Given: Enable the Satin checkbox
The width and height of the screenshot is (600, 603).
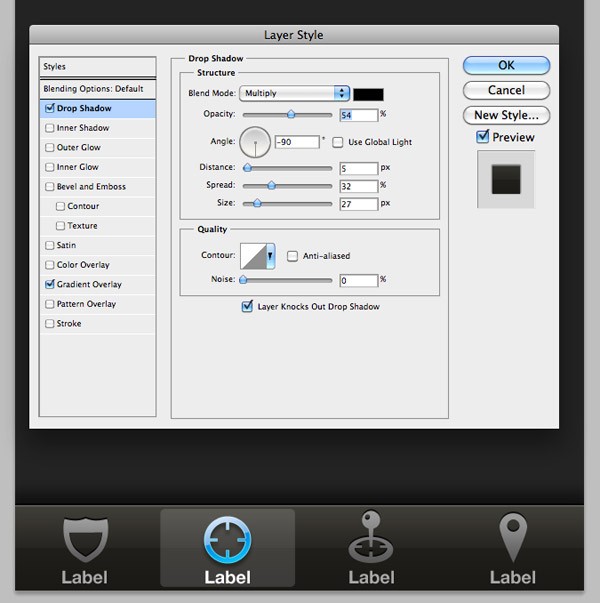Looking at the screenshot, I should [50, 245].
